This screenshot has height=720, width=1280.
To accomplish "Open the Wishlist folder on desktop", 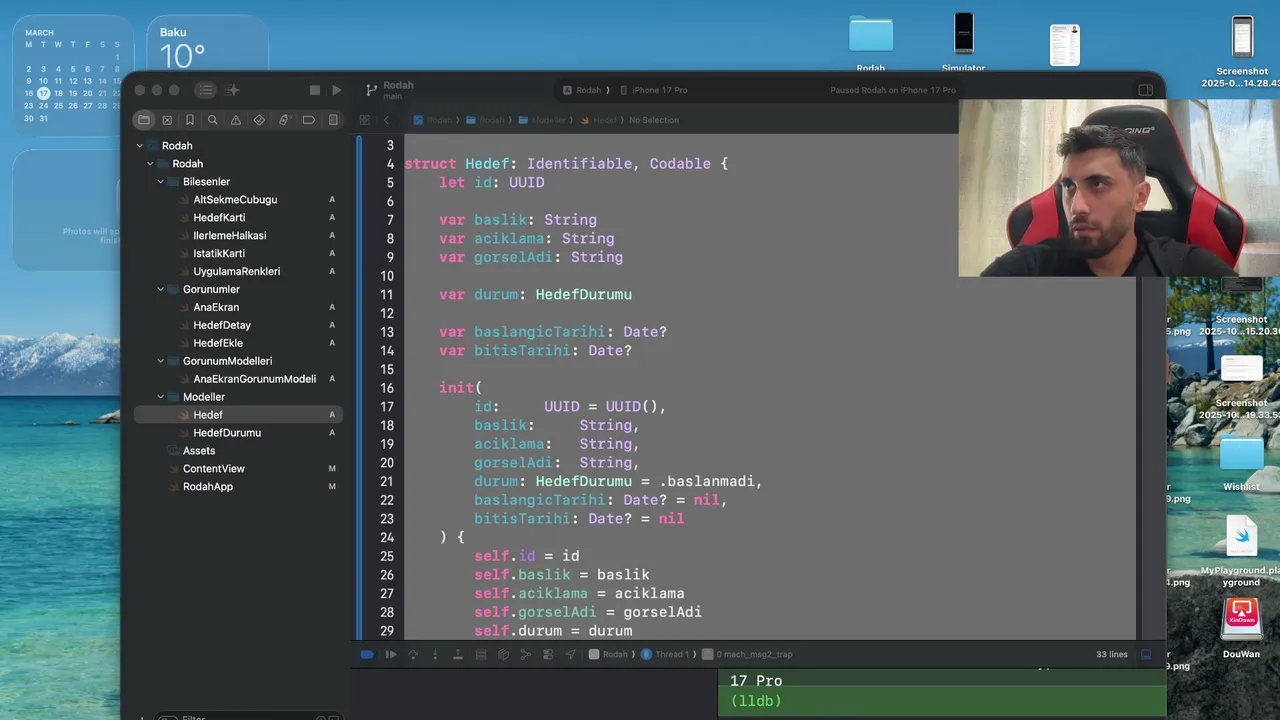I will (x=1241, y=463).
